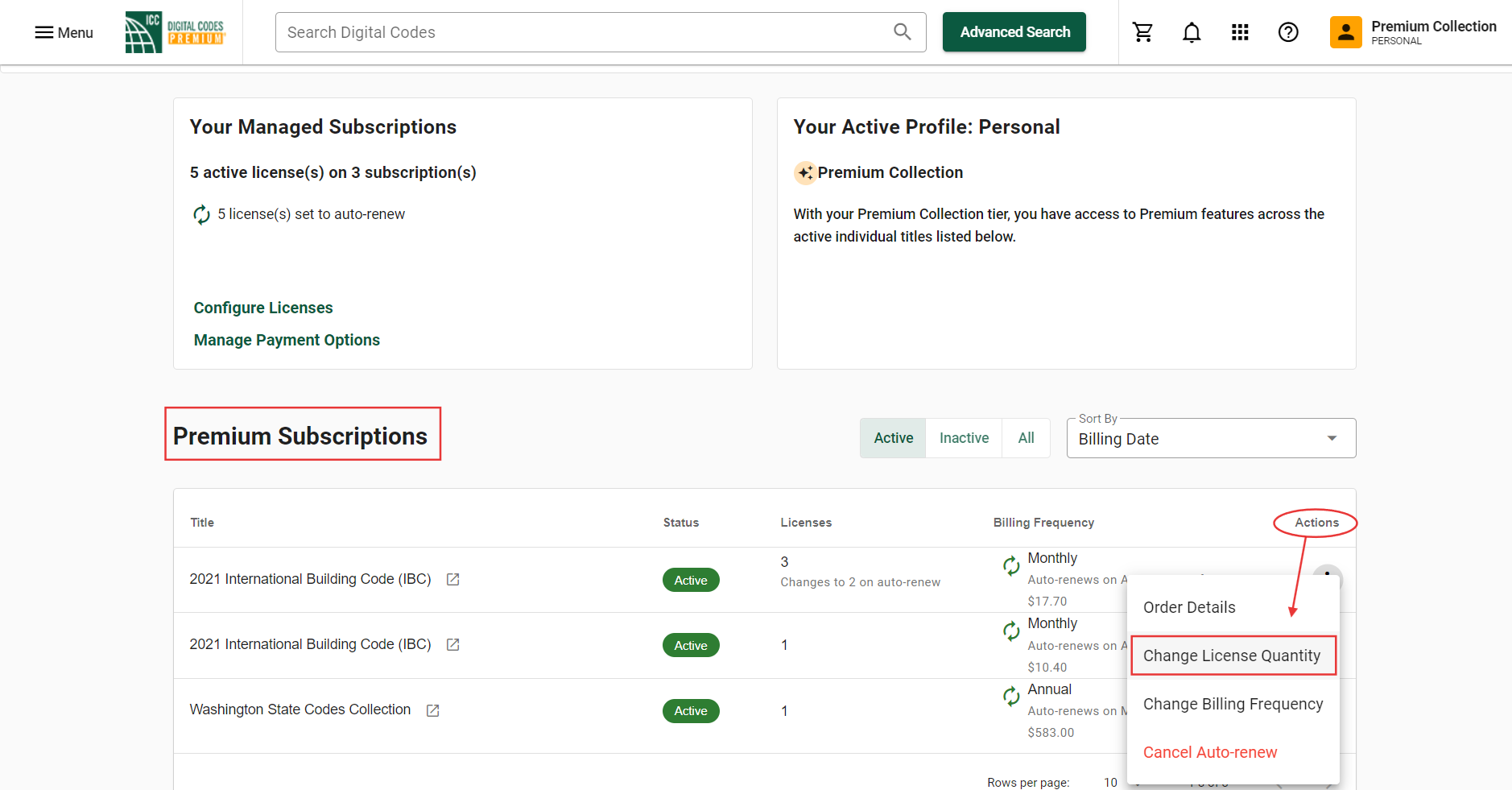Click first 2021 International Building Code title
This screenshot has width=1512, height=790.
[310, 579]
